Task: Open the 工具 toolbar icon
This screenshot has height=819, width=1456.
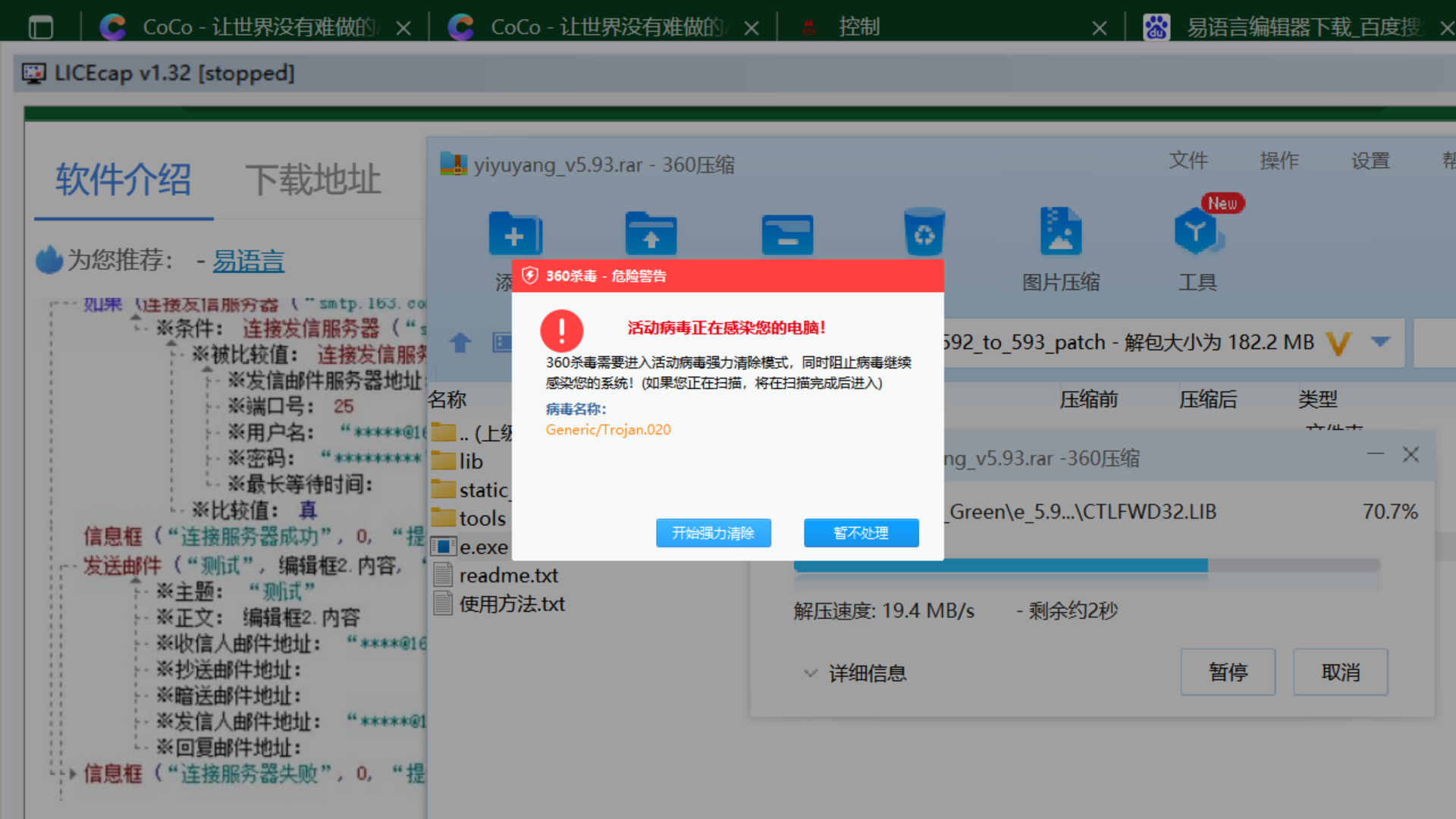Action: click(1197, 249)
